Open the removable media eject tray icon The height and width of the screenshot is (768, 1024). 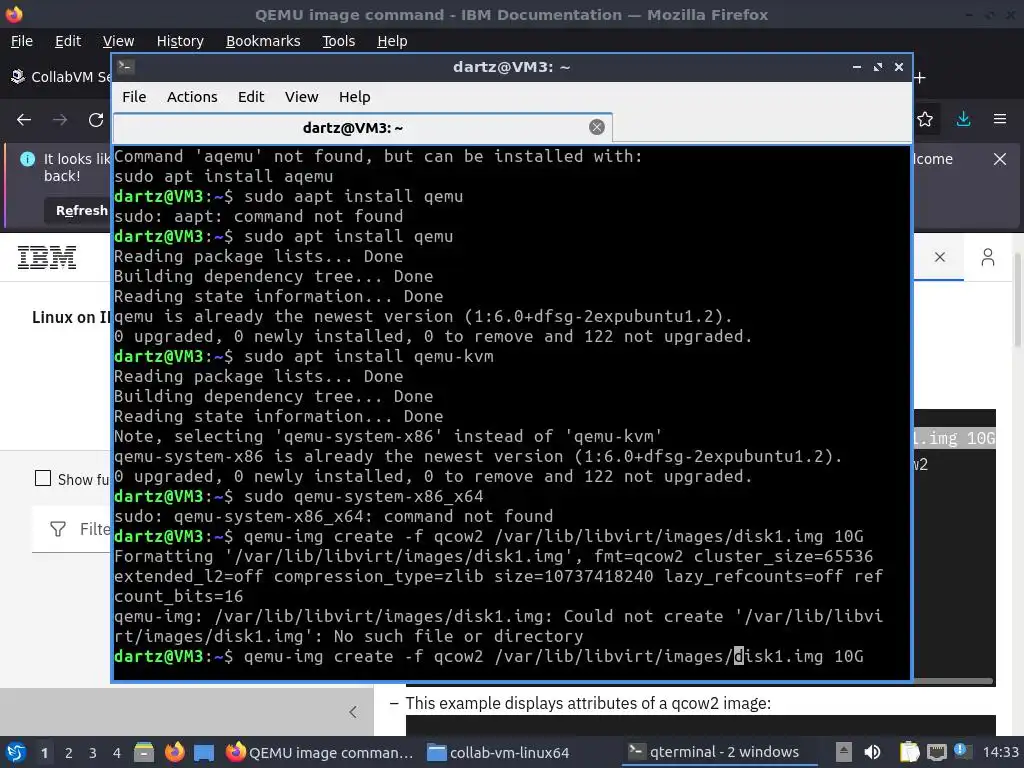(844, 752)
